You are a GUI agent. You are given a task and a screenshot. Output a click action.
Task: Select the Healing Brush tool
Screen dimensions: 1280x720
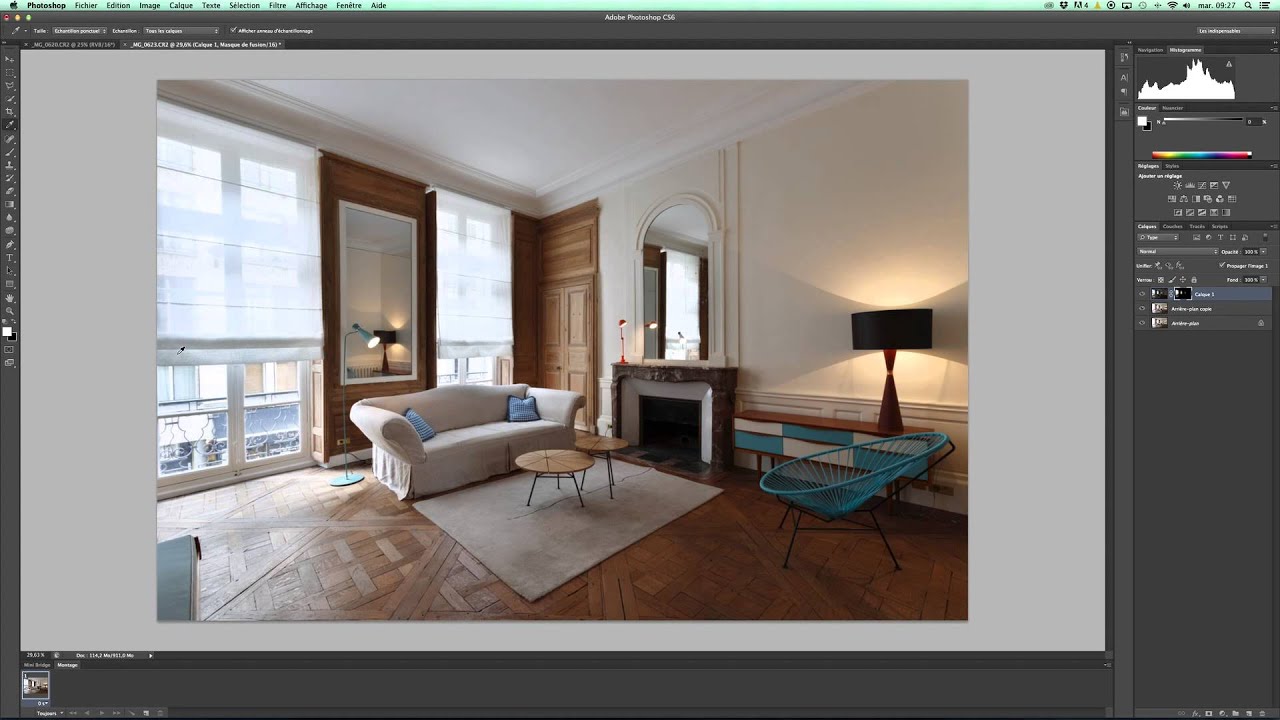(9, 139)
